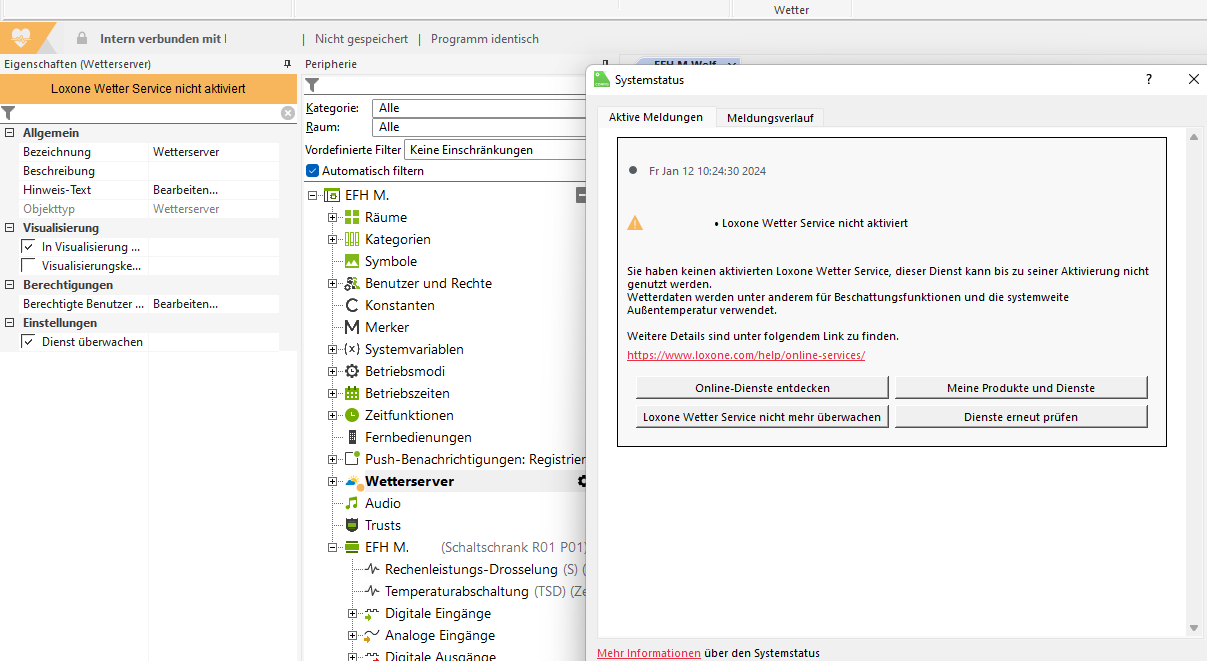Expand the Kategorien tree node
The height and width of the screenshot is (661, 1207).
(333, 239)
